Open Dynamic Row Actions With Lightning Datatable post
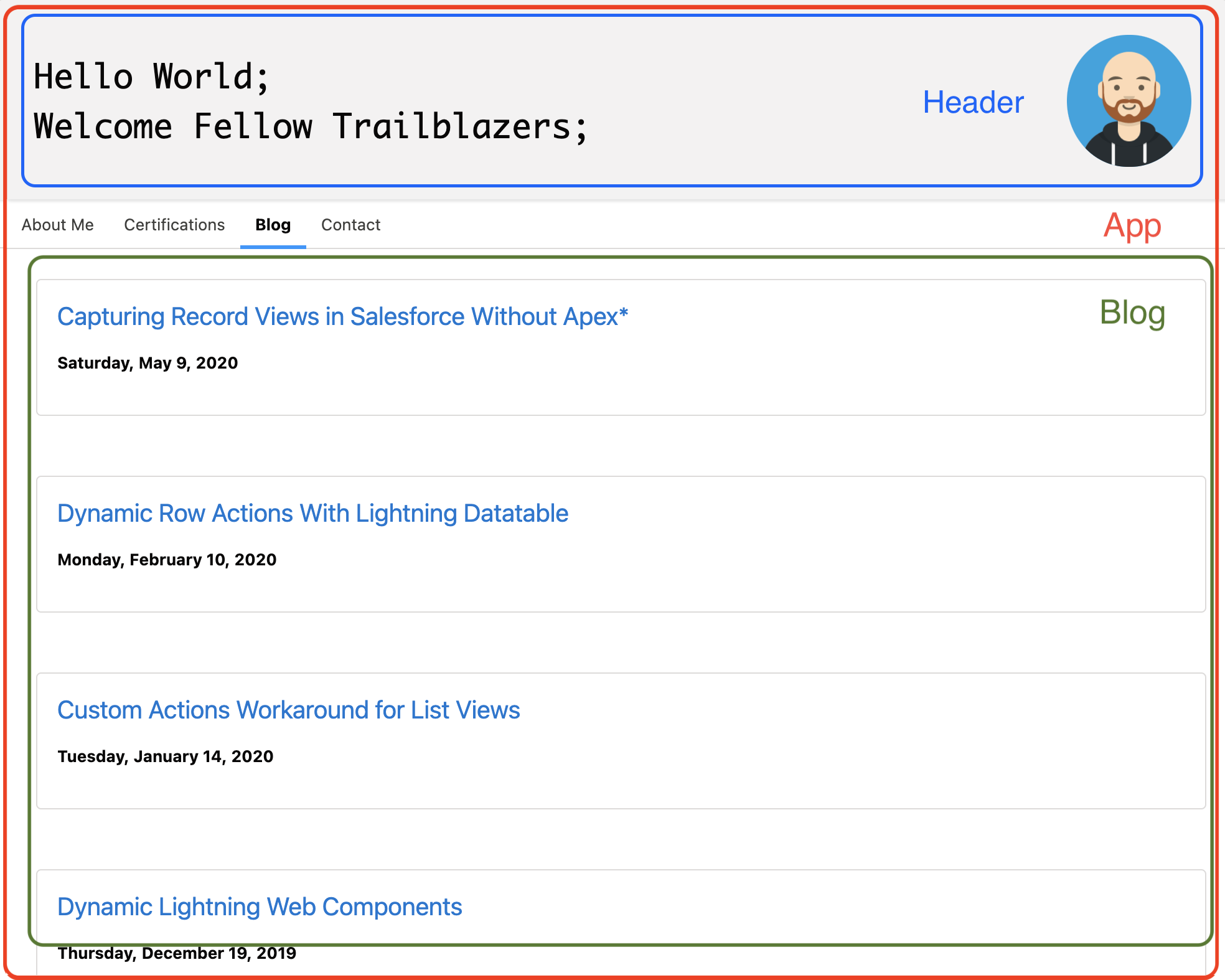Image resolution: width=1225 pixels, height=980 pixels. click(312, 513)
